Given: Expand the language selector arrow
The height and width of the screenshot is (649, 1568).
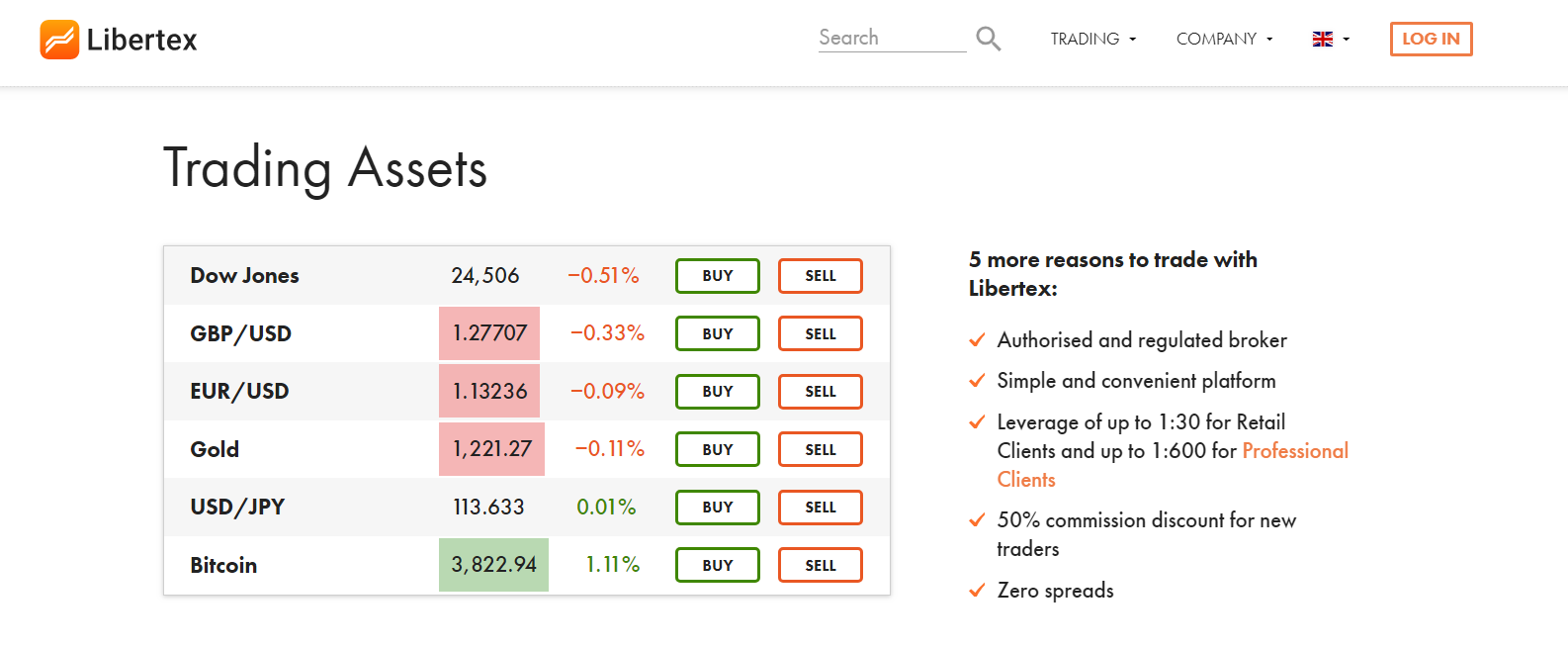Looking at the screenshot, I should coord(1347,40).
